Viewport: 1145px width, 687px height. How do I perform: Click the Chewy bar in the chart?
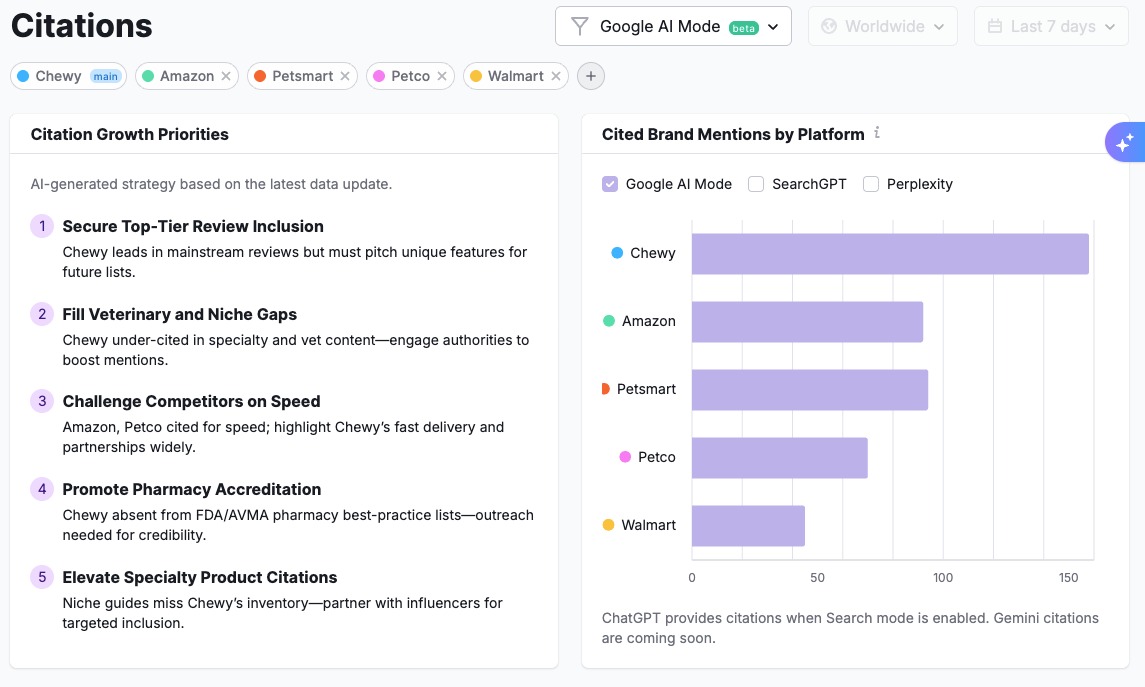pyautogui.click(x=890, y=253)
